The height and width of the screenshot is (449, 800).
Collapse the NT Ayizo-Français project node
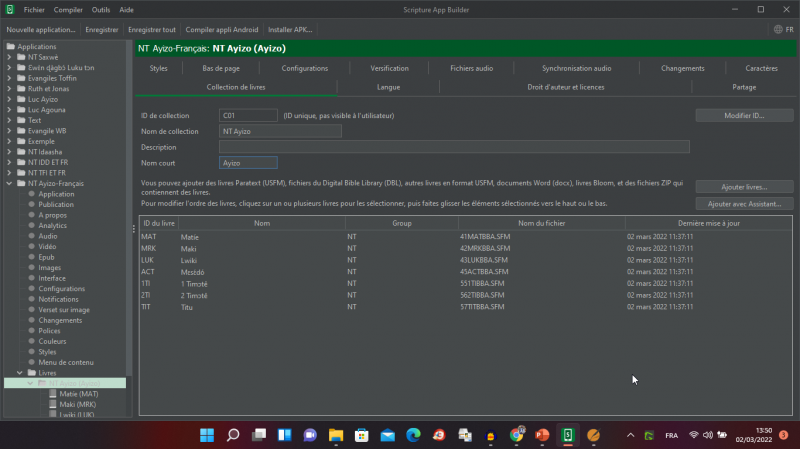point(9,184)
